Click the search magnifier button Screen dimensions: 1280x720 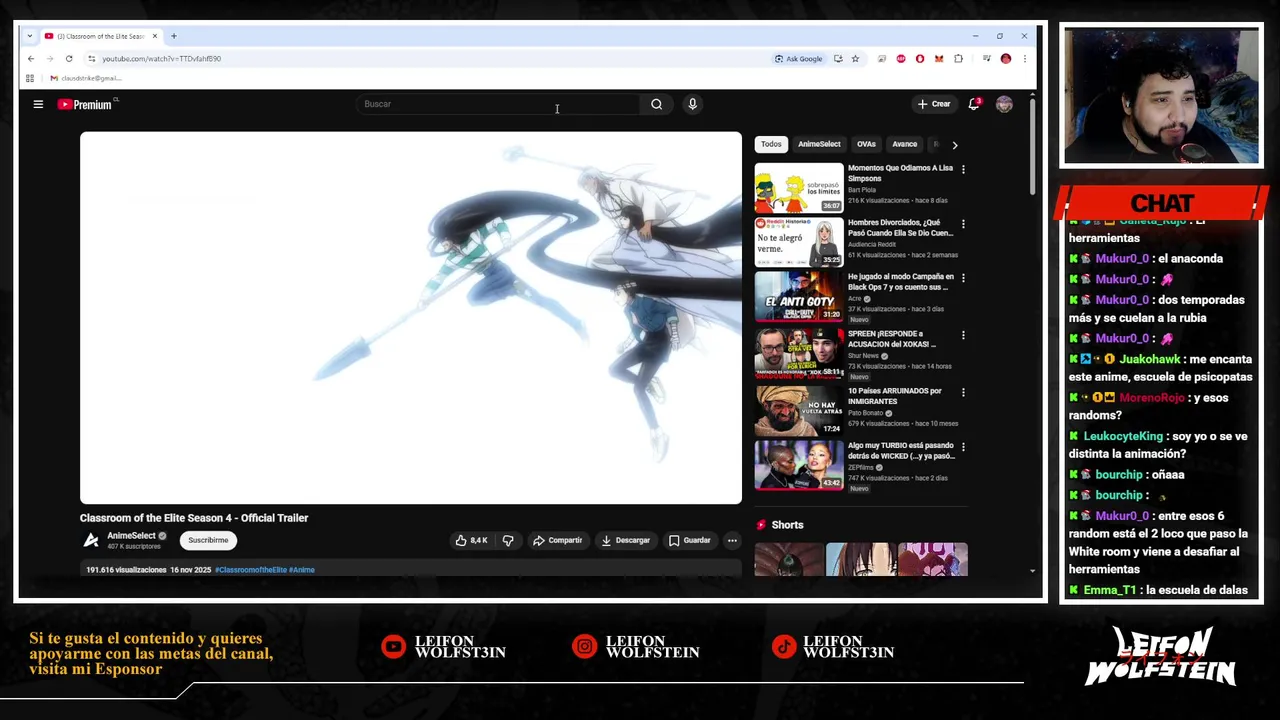coord(656,104)
